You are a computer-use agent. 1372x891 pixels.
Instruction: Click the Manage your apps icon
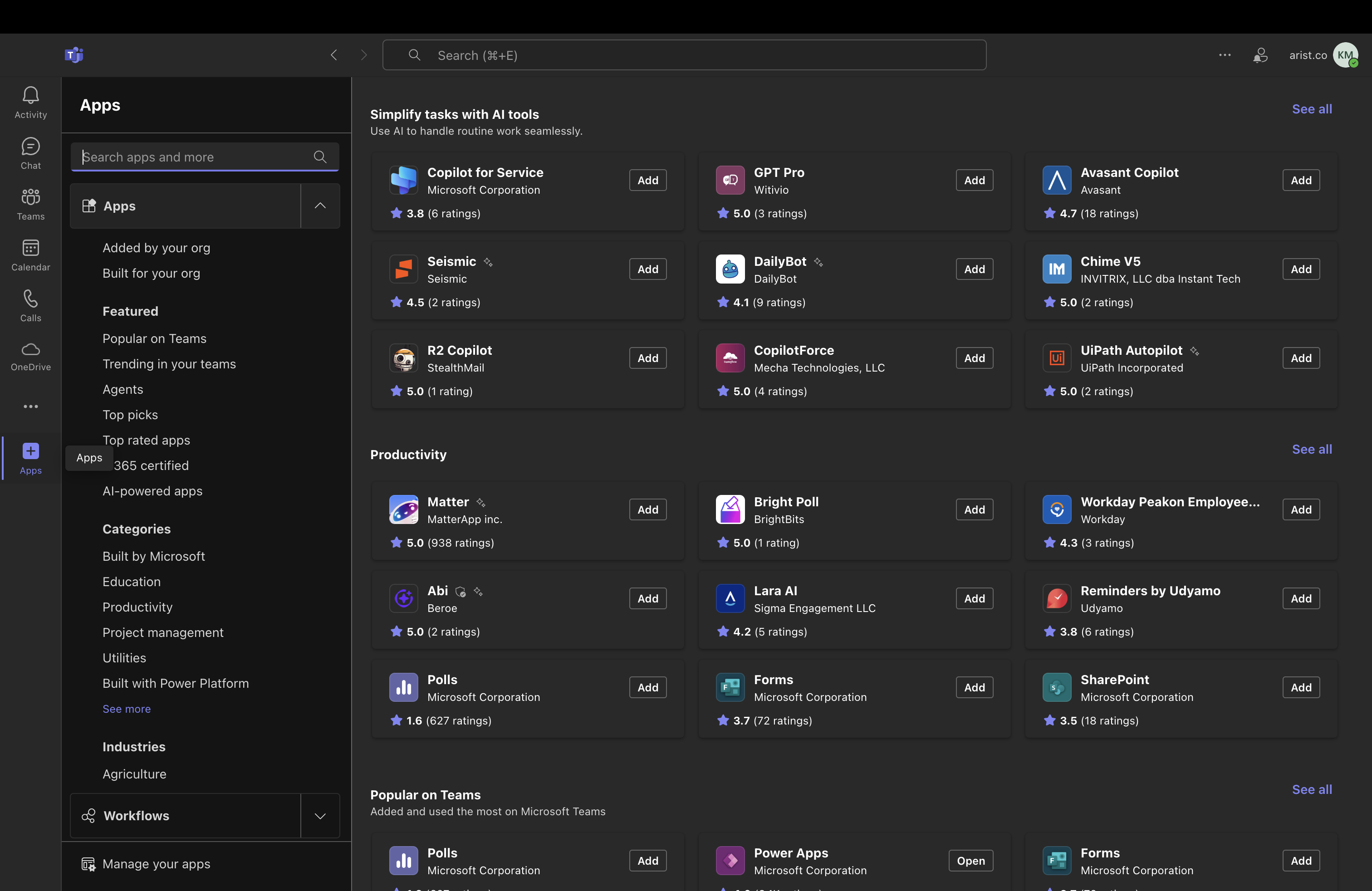coord(88,864)
